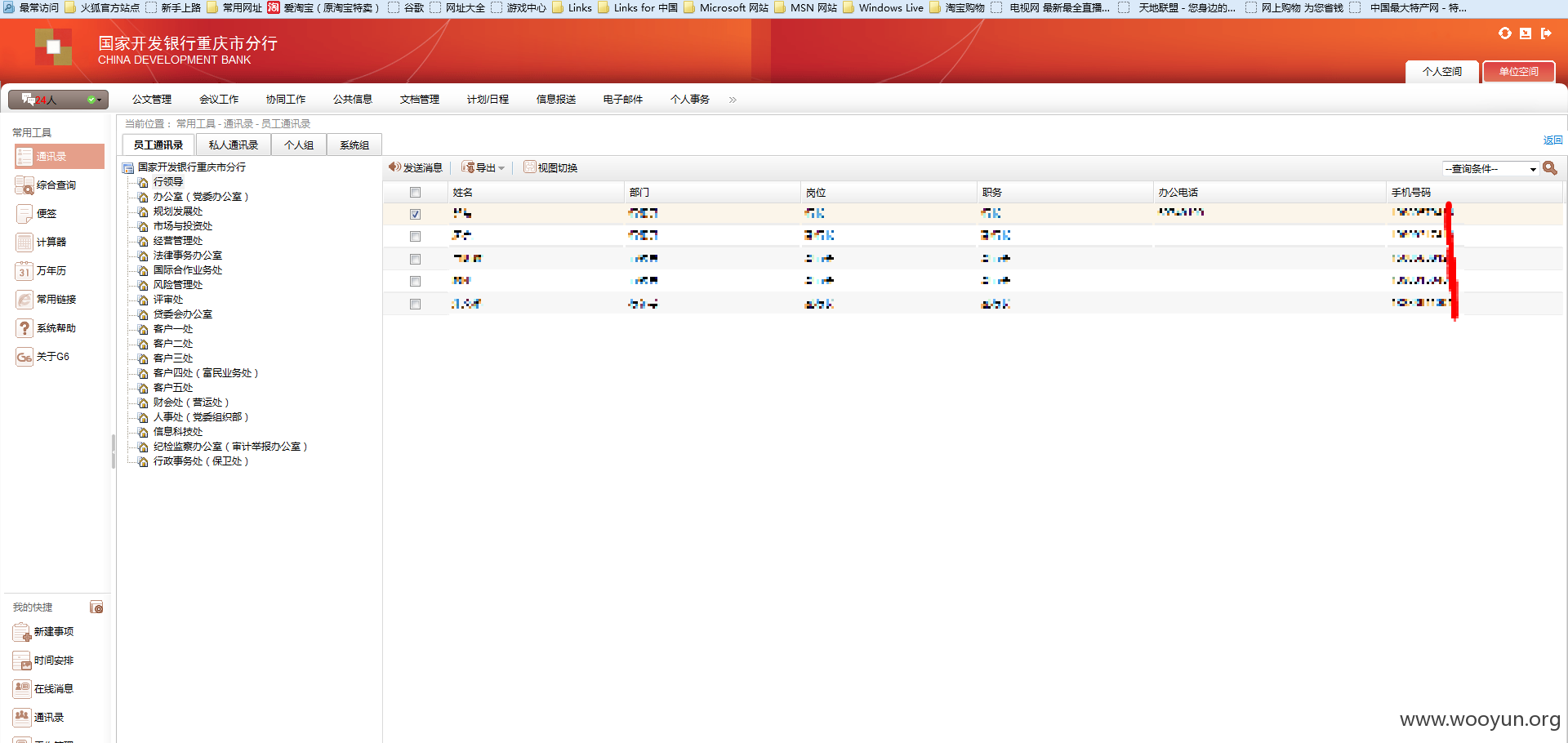The image size is (1568, 743).
Task: Check the fourth contact row checkbox
Action: click(x=415, y=281)
